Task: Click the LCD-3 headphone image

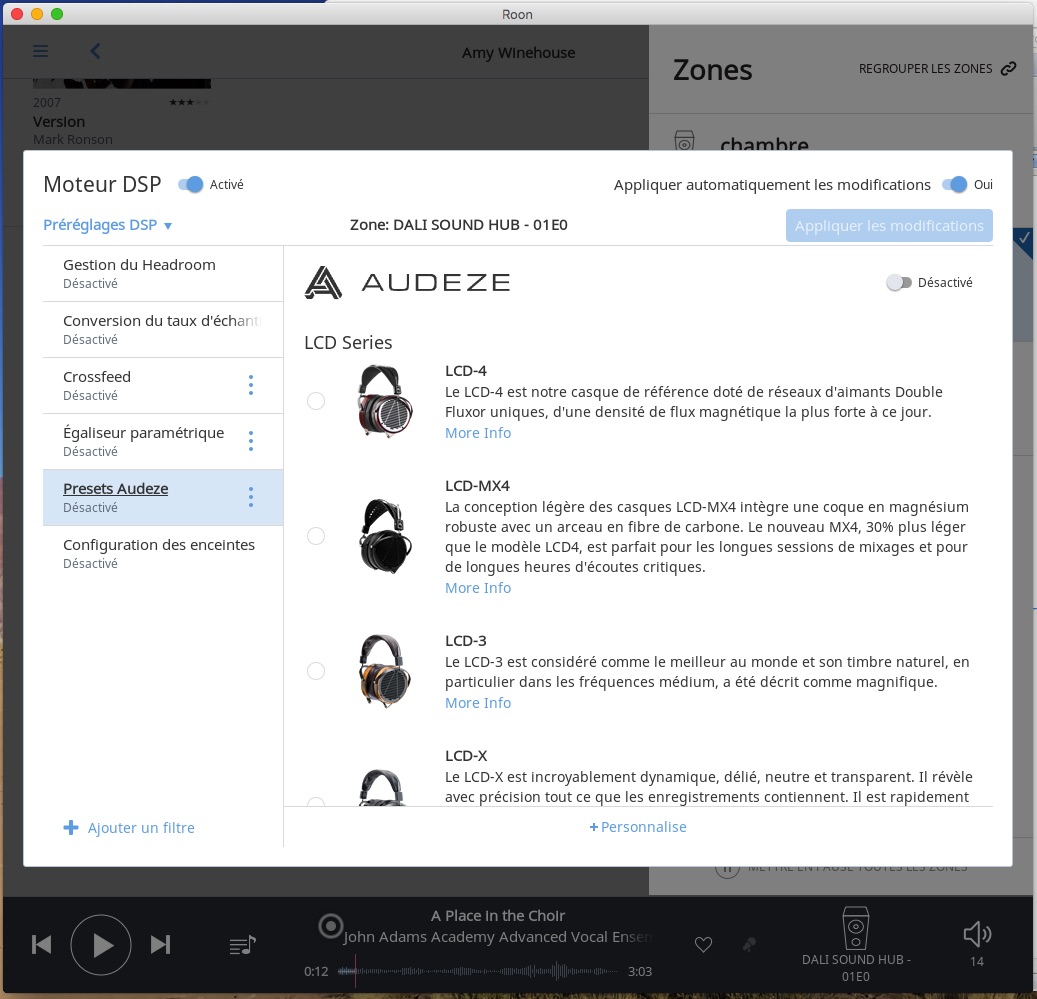Action: click(385, 671)
